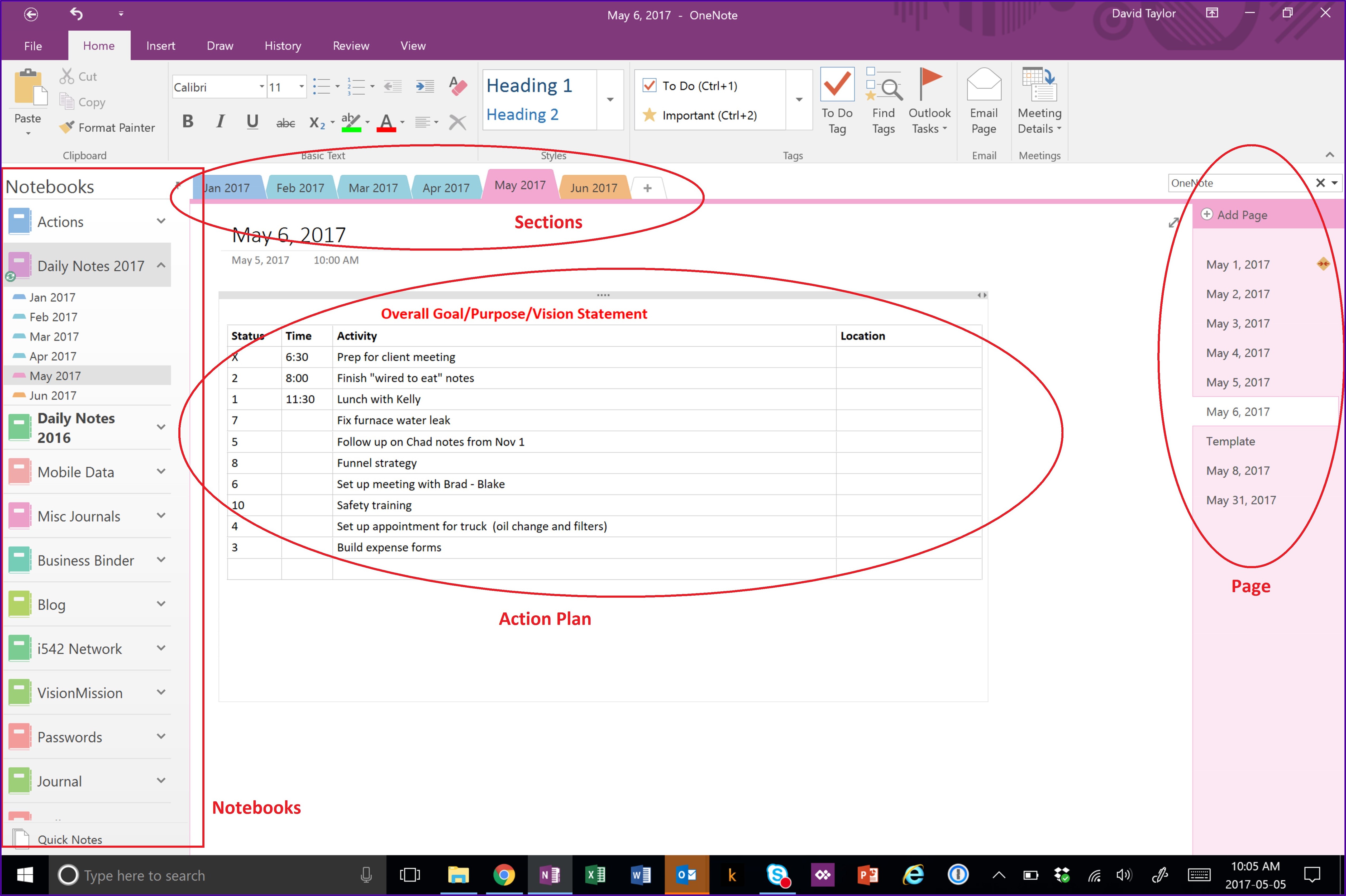The image size is (1346, 896).
Task: Toggle Italic formatting
Action: [220, 122]
